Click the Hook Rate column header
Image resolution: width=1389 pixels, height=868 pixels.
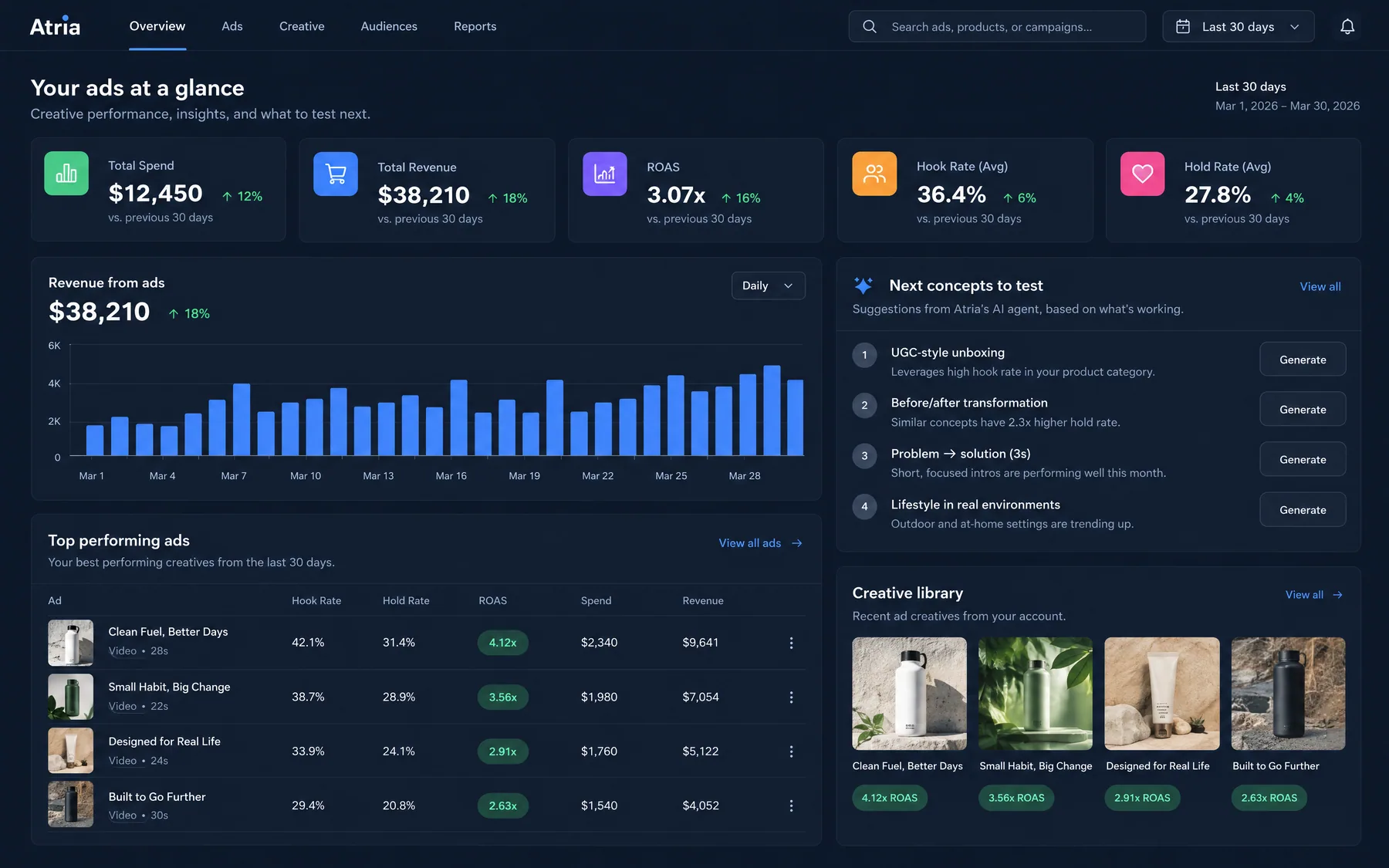point(316,601)
